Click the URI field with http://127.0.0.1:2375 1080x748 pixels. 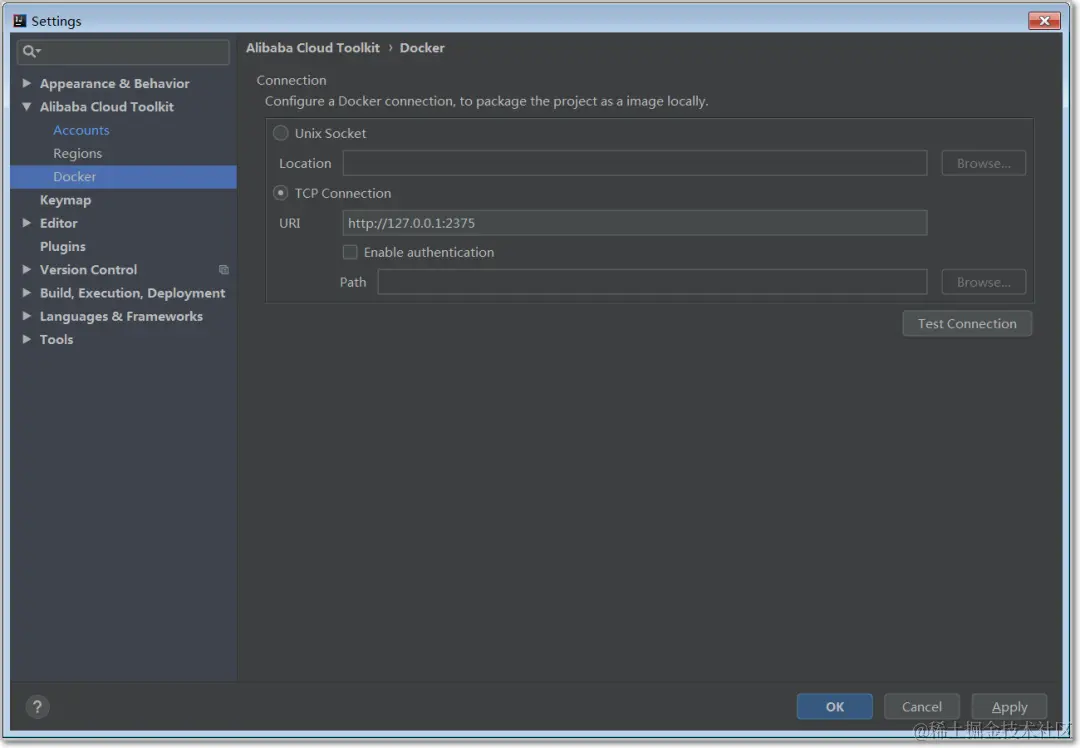(x=634, y=223)
